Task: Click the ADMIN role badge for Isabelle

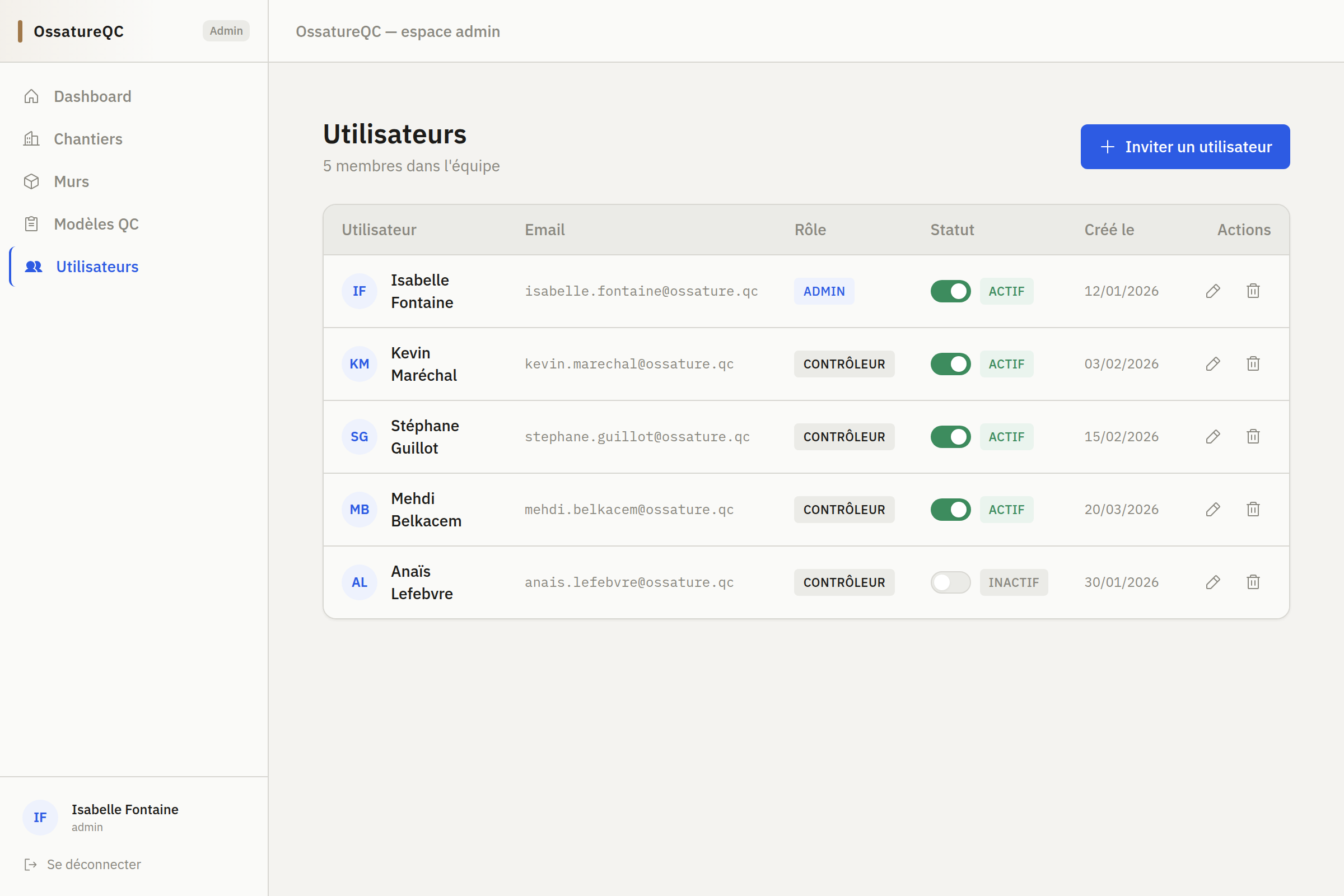Action: coord(823,291)
